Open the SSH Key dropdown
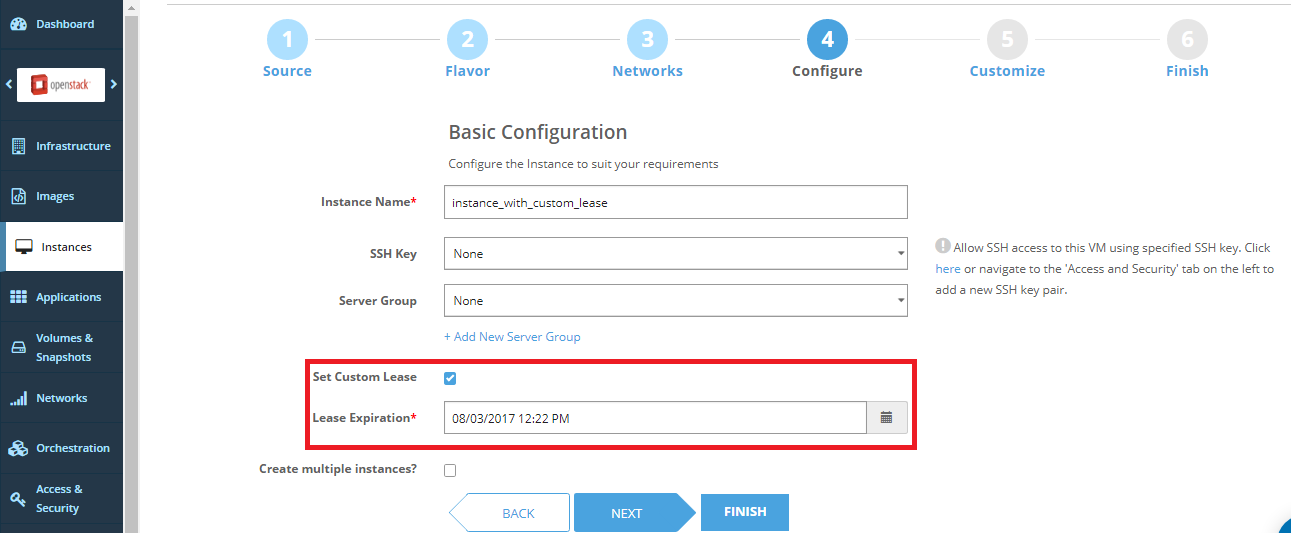 (x=675, y=254)
